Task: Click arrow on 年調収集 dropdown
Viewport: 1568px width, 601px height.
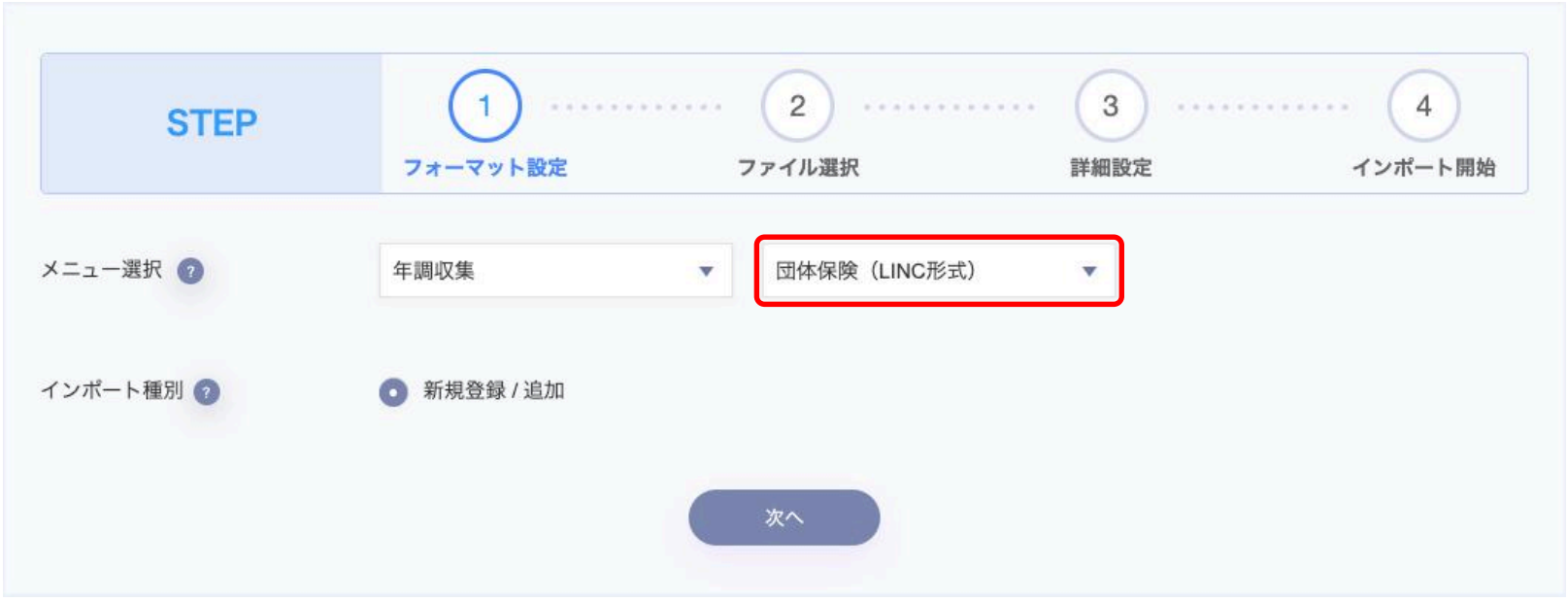Action: (x=707, y=271)
